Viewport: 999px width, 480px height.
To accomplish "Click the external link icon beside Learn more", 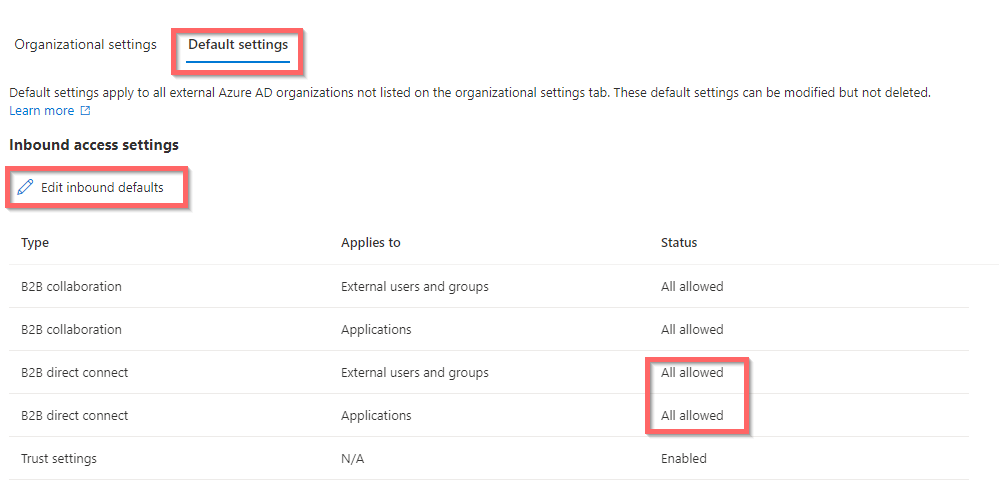I will pos(85,111).
